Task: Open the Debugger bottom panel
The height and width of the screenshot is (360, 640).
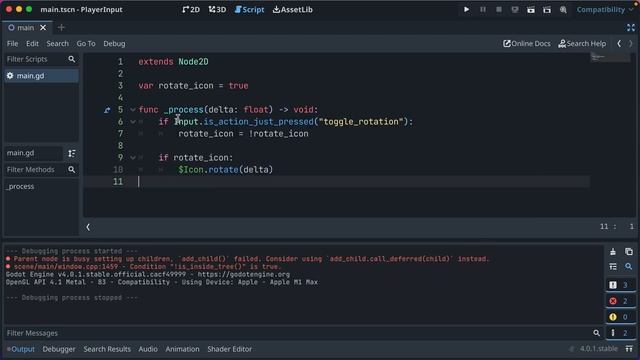Action: point(59,349)
